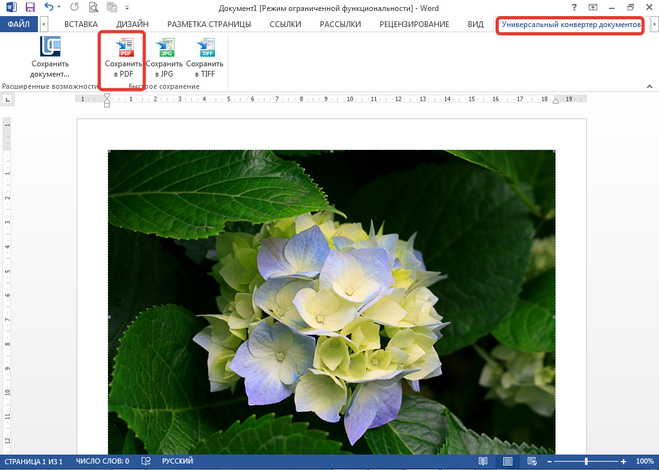Select the Универсальный конвертер документов tab
Viewport: 659px width, 470px height.
click(570, 25)
